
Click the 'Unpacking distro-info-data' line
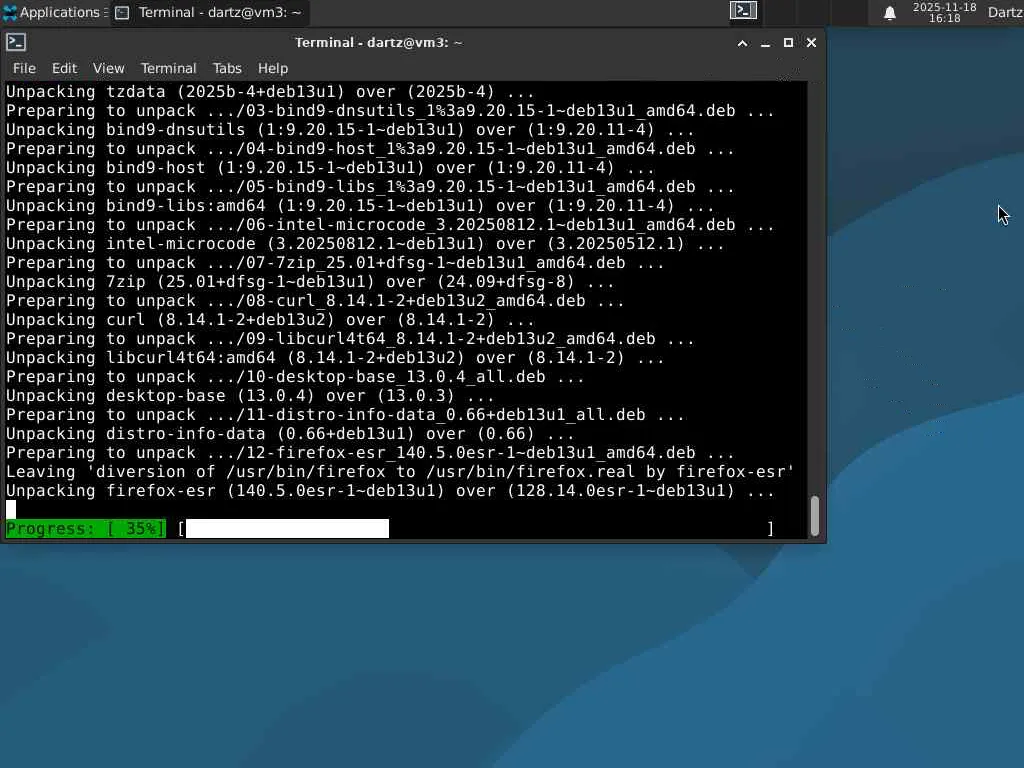(x=290, y=434)
